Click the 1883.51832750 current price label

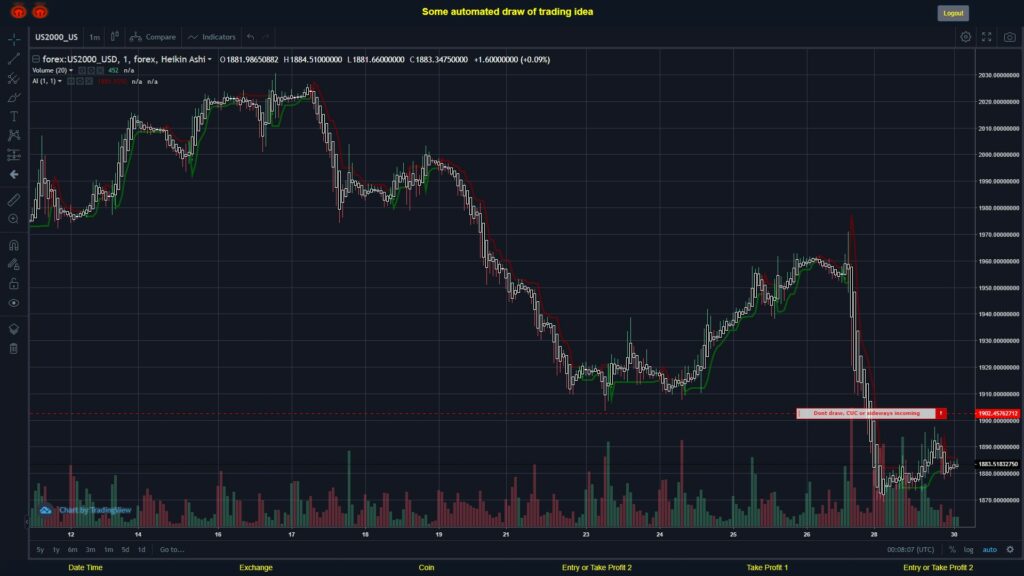(x=997, y=464)
